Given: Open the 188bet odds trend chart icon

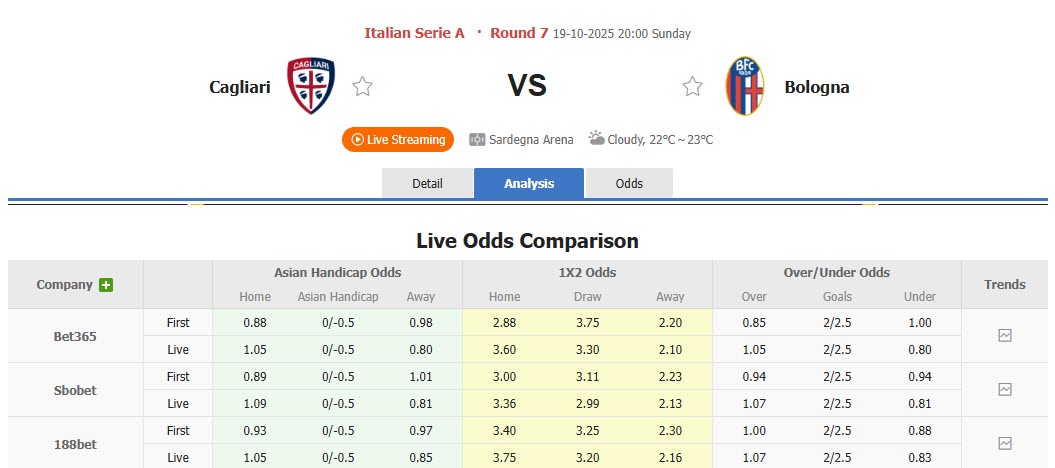Looking at the screenshot, I should (x=1005, y=443).
